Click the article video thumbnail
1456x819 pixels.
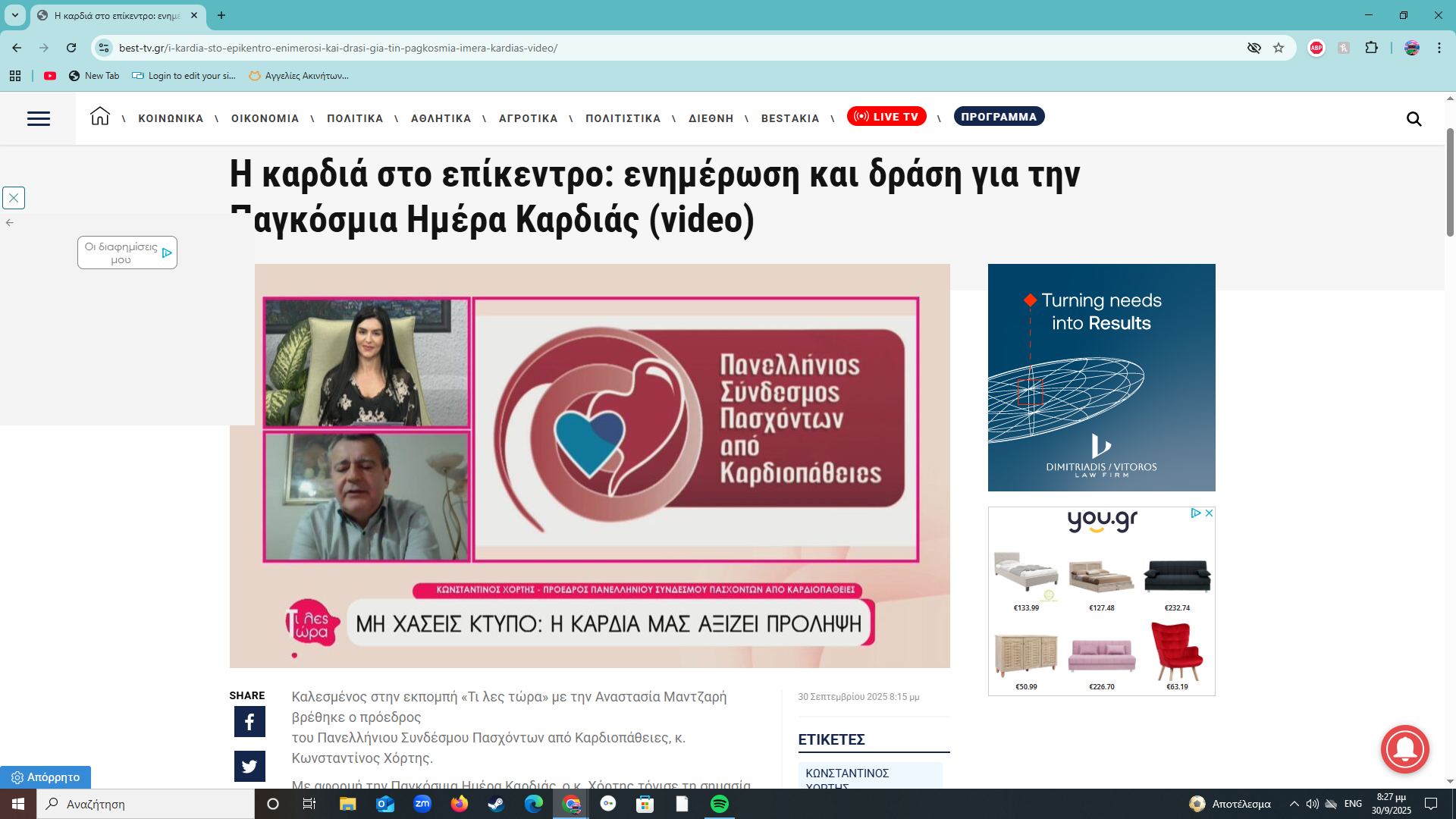tap(589, 466)
